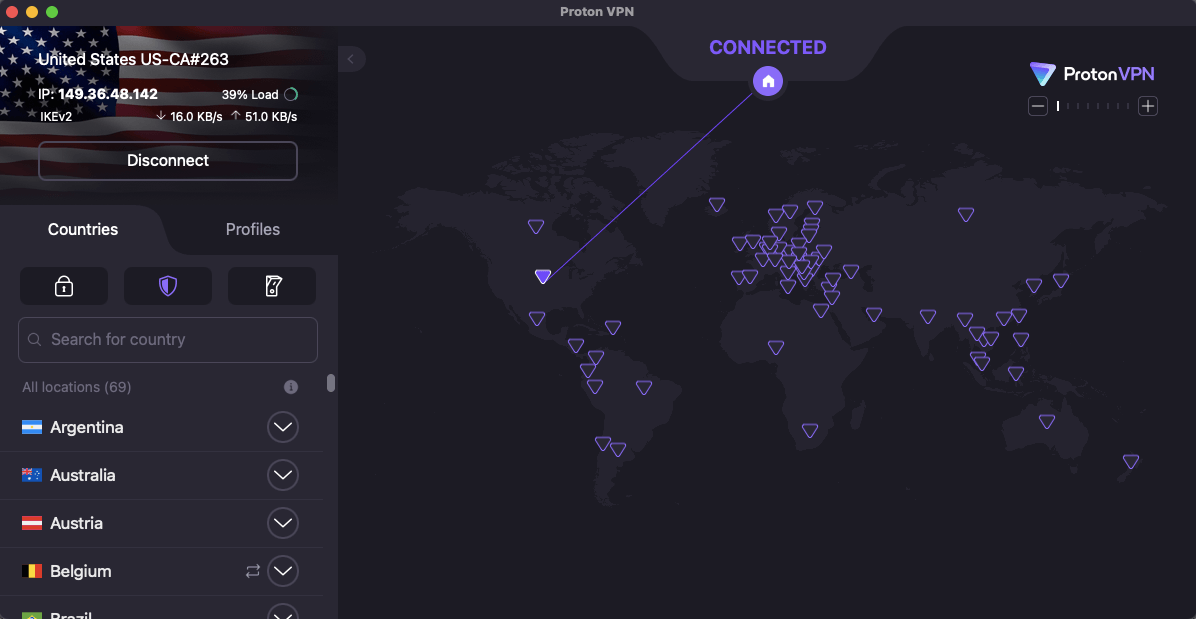
Task: Expand the Australia server list
Action: point(283,475)
